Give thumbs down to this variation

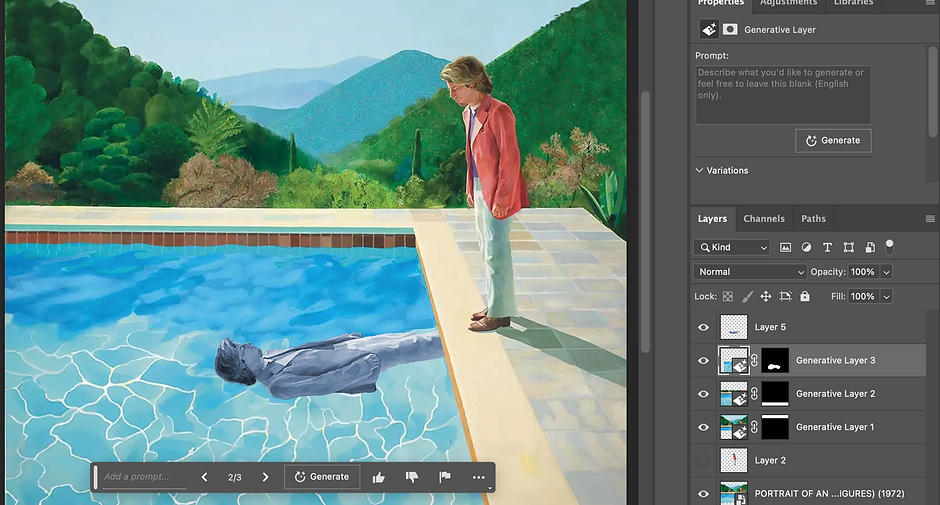(412, 477)
